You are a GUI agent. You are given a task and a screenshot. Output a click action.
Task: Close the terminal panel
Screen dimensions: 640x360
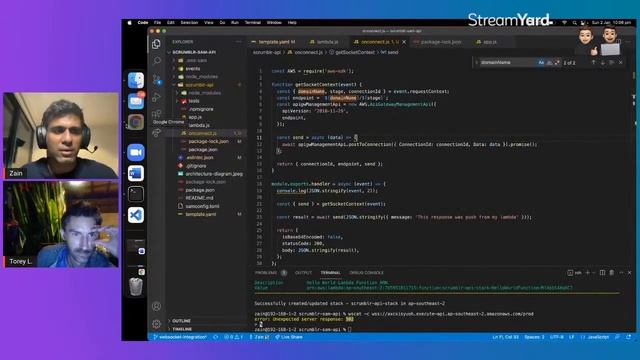(629, 273)
